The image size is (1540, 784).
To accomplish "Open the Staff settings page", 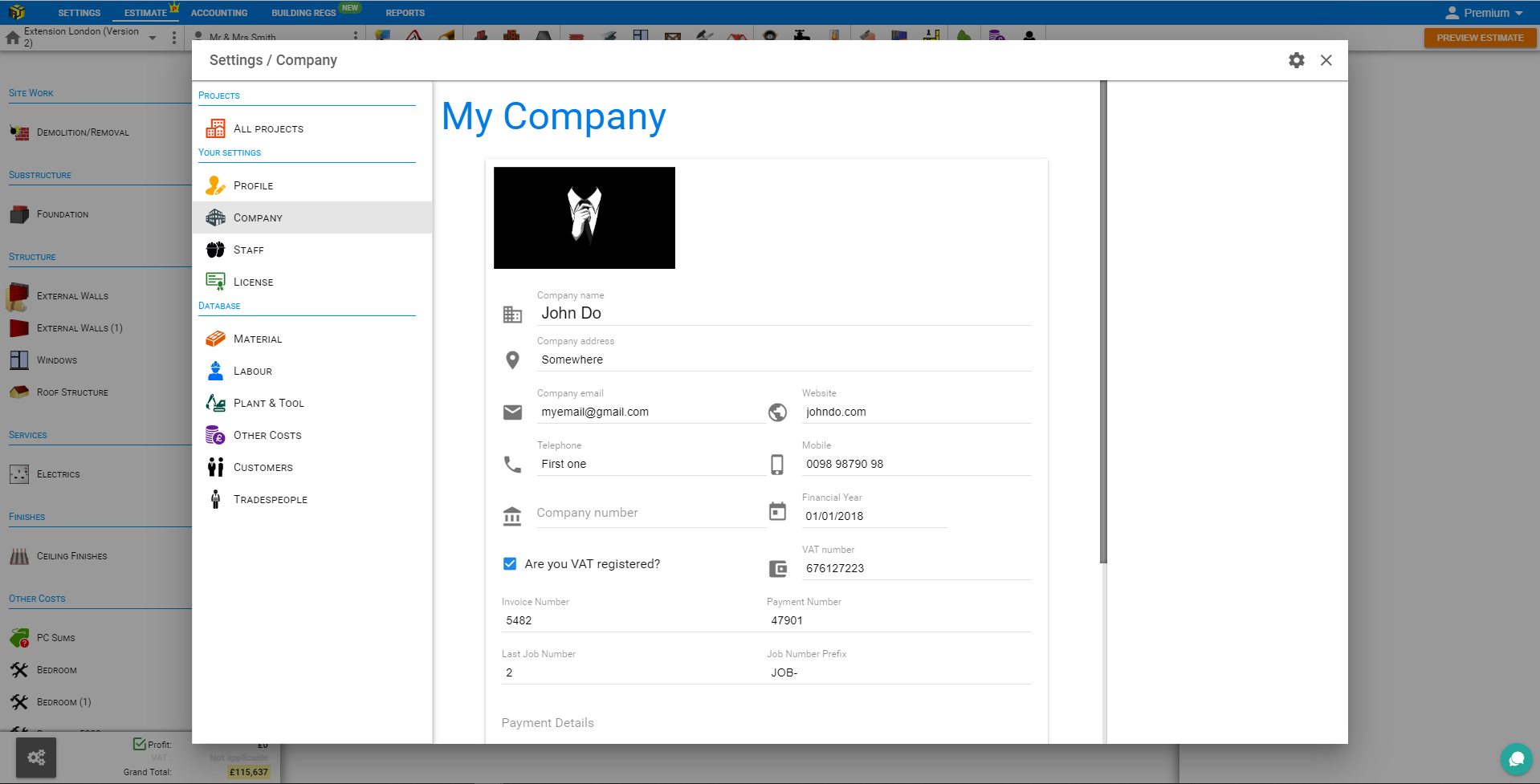I will [312, 250].
